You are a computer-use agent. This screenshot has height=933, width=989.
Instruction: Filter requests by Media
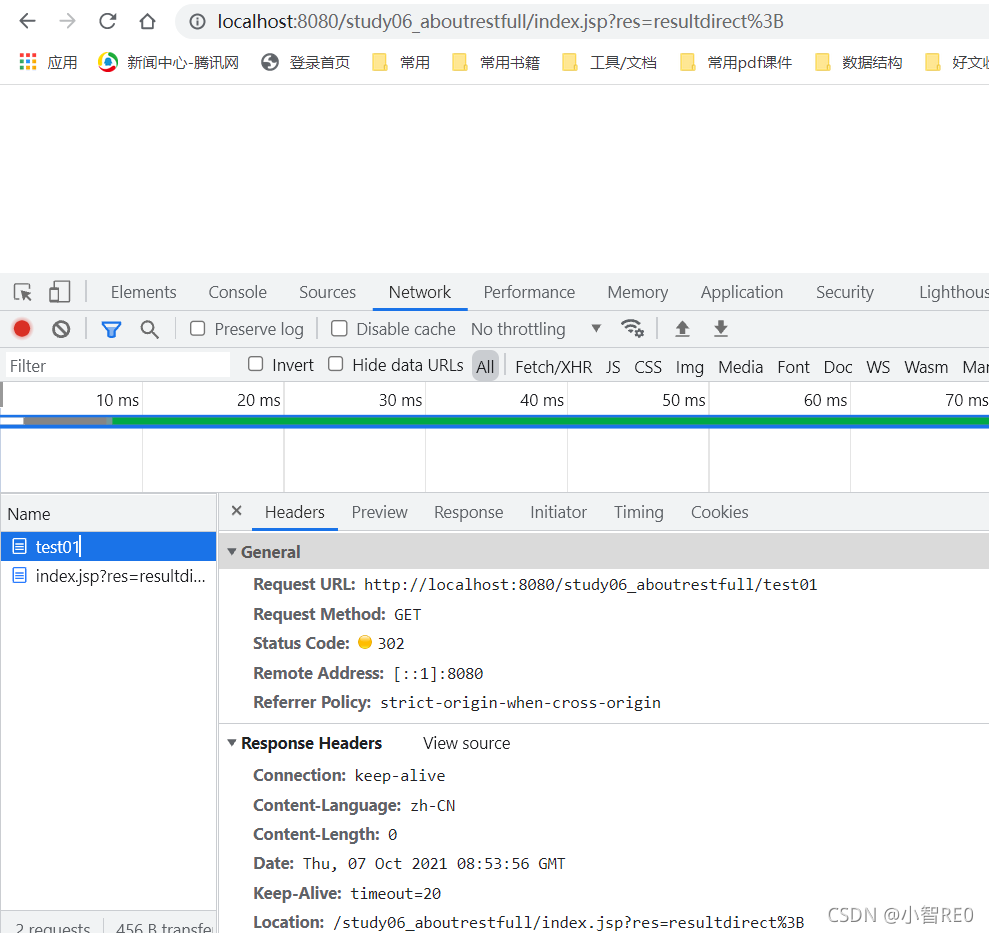740,367
